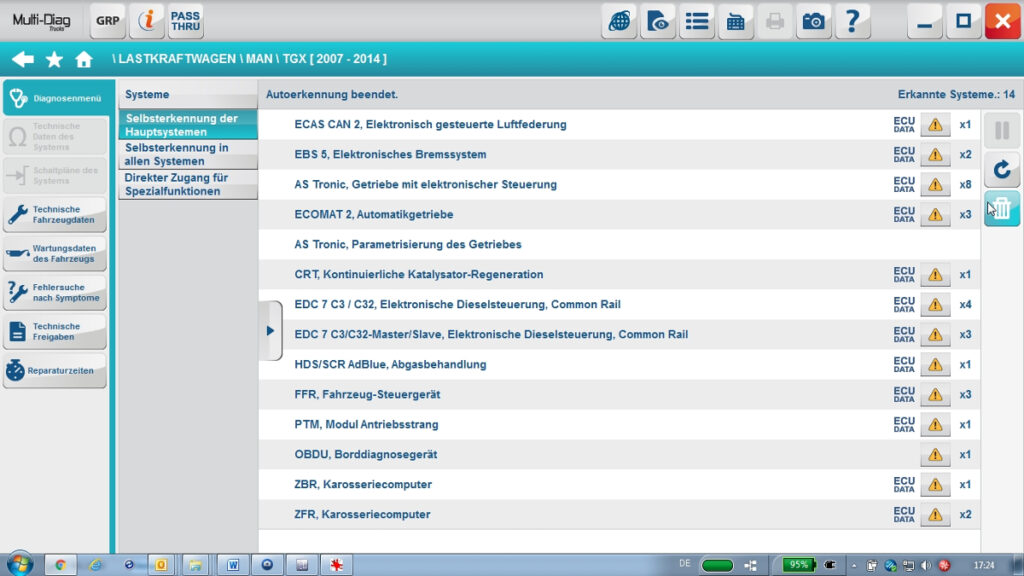Screen dimensions: 1024x576
Task: Click warning icon for AS Tronic Getriebe
Action: (x=935, y=185)
